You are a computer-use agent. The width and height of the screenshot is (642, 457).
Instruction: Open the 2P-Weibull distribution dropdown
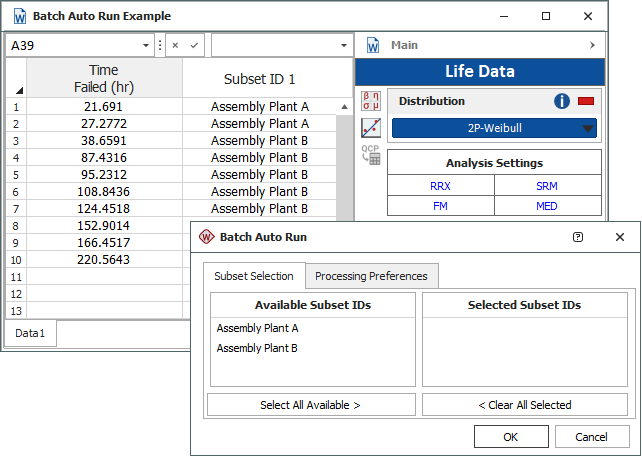[494, 128]
